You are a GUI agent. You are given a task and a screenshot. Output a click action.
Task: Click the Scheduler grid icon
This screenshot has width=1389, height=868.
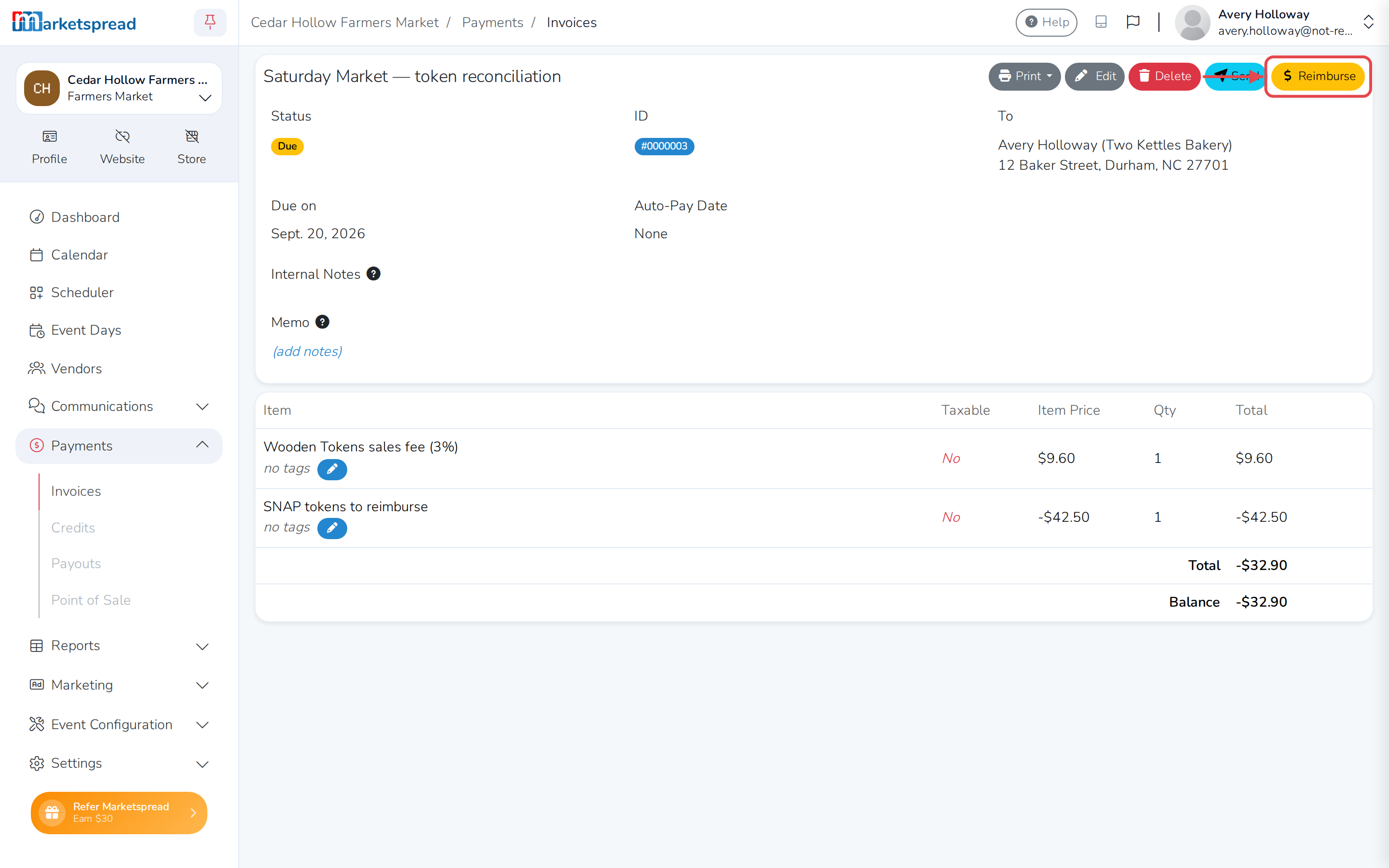click(37, 293)
